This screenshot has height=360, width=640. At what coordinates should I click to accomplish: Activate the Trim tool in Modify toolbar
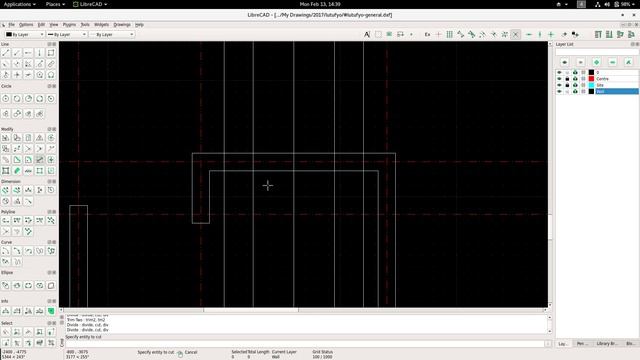[28, 149]
